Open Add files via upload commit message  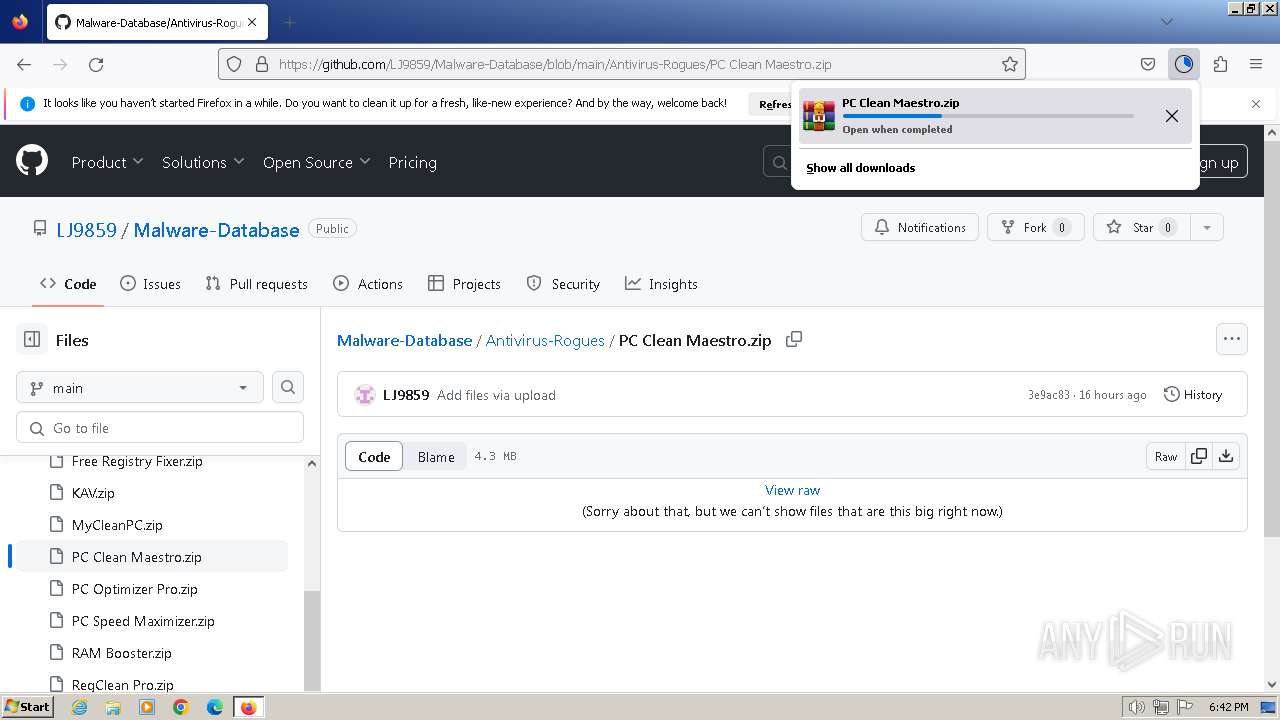[x=496, y=395]
